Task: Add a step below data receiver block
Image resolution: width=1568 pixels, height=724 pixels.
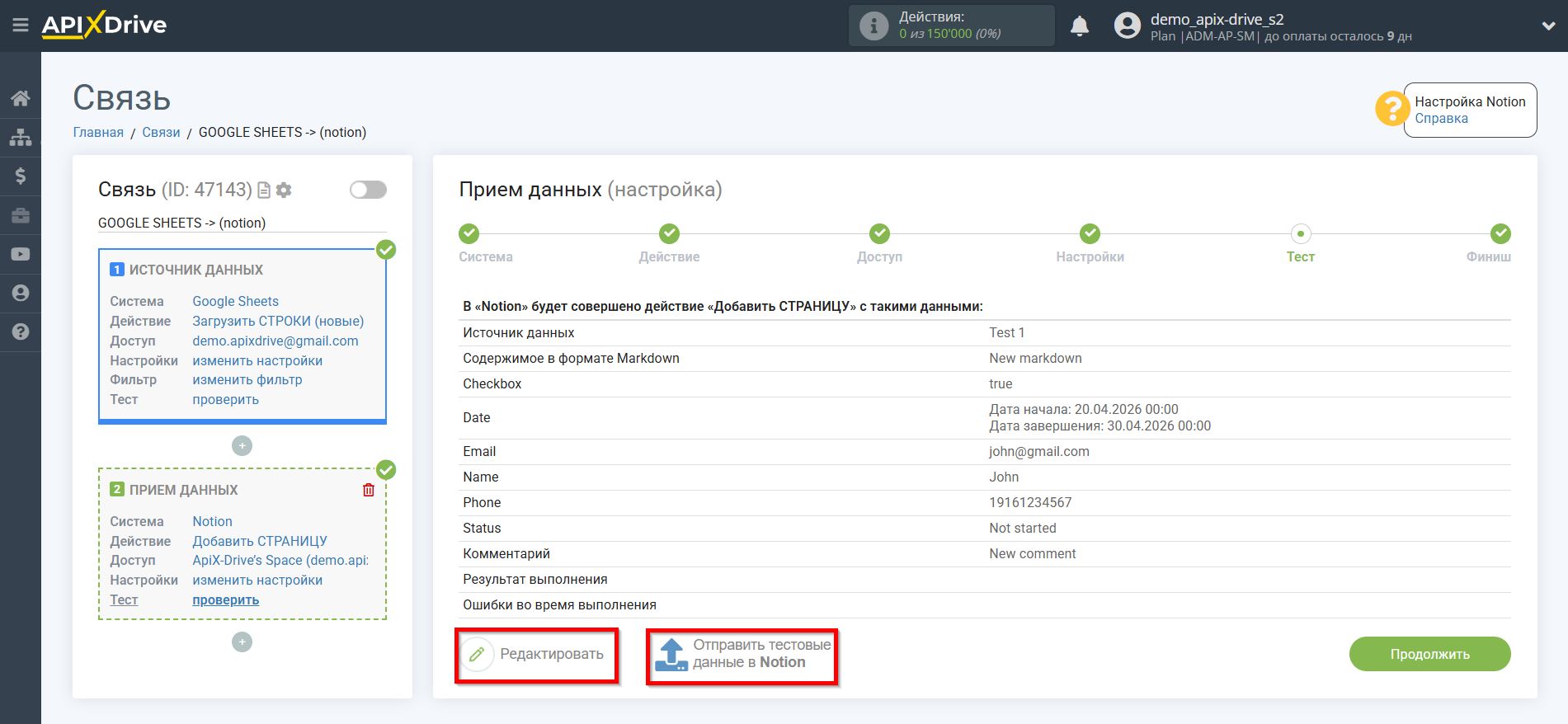Action: click(242, 642)
